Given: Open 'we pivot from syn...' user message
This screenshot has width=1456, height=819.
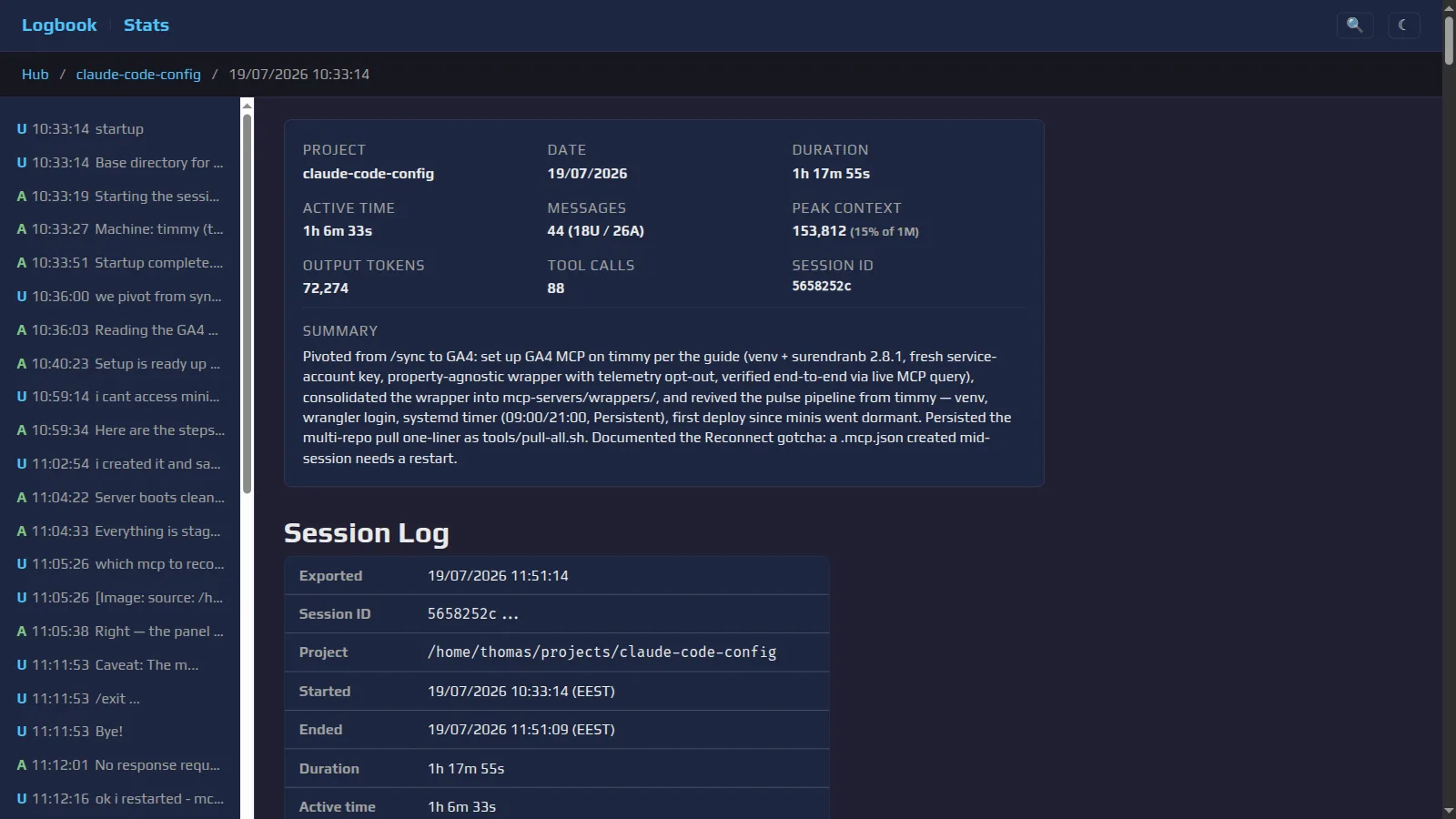Looking at the screenshot, I should click(x=121, y=297).
